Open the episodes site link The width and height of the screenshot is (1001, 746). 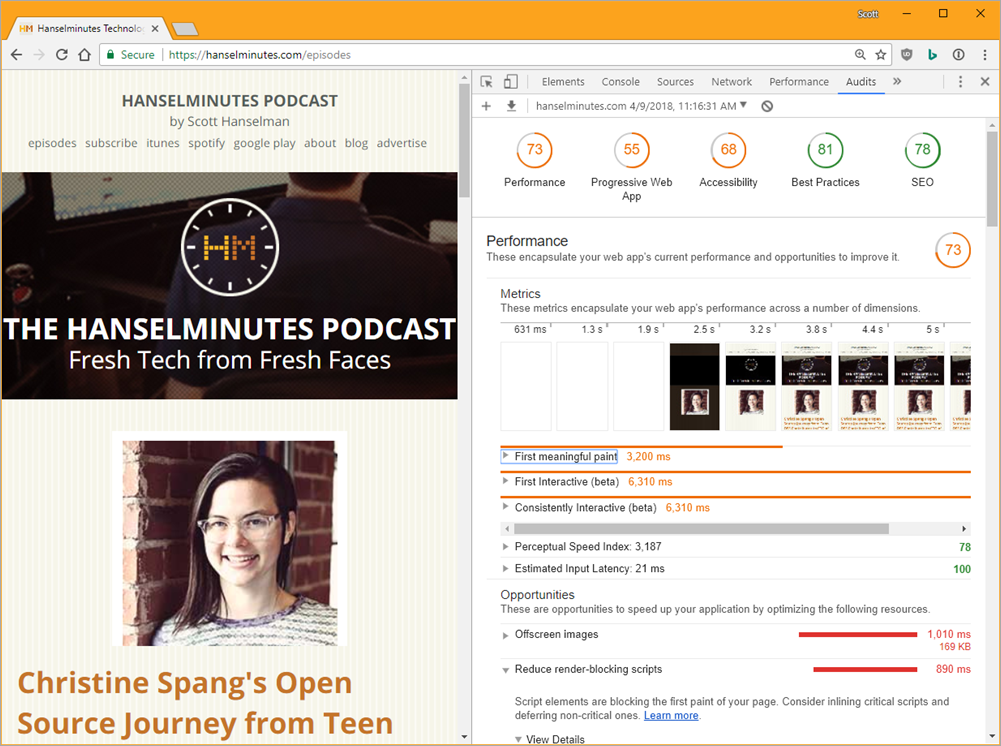pos(52,143)
